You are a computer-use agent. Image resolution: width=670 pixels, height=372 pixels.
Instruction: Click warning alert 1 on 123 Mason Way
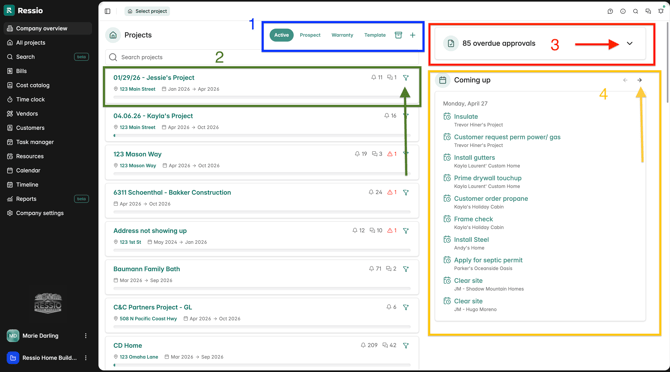click(392, 154)
